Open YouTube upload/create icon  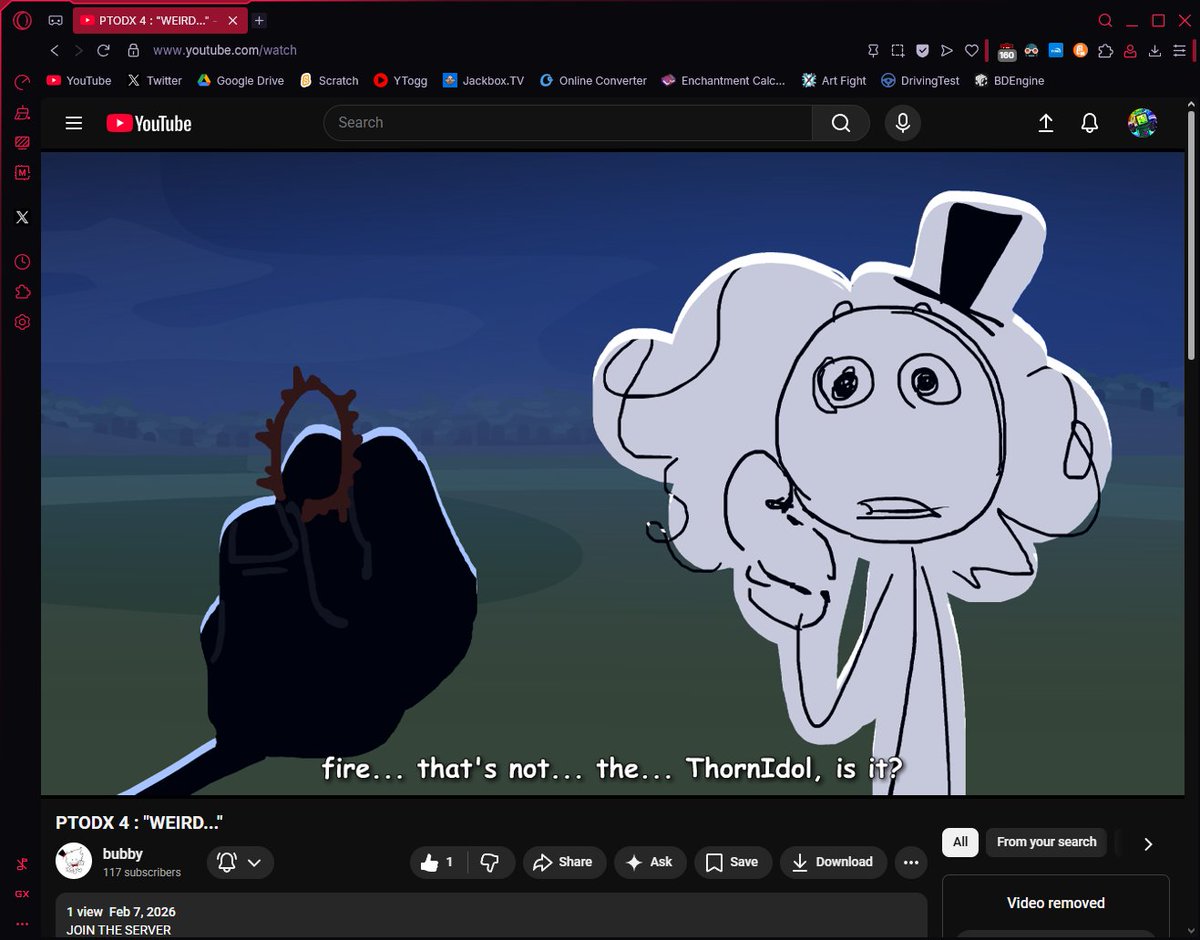pyautogui.click(x=1046, y=123)
